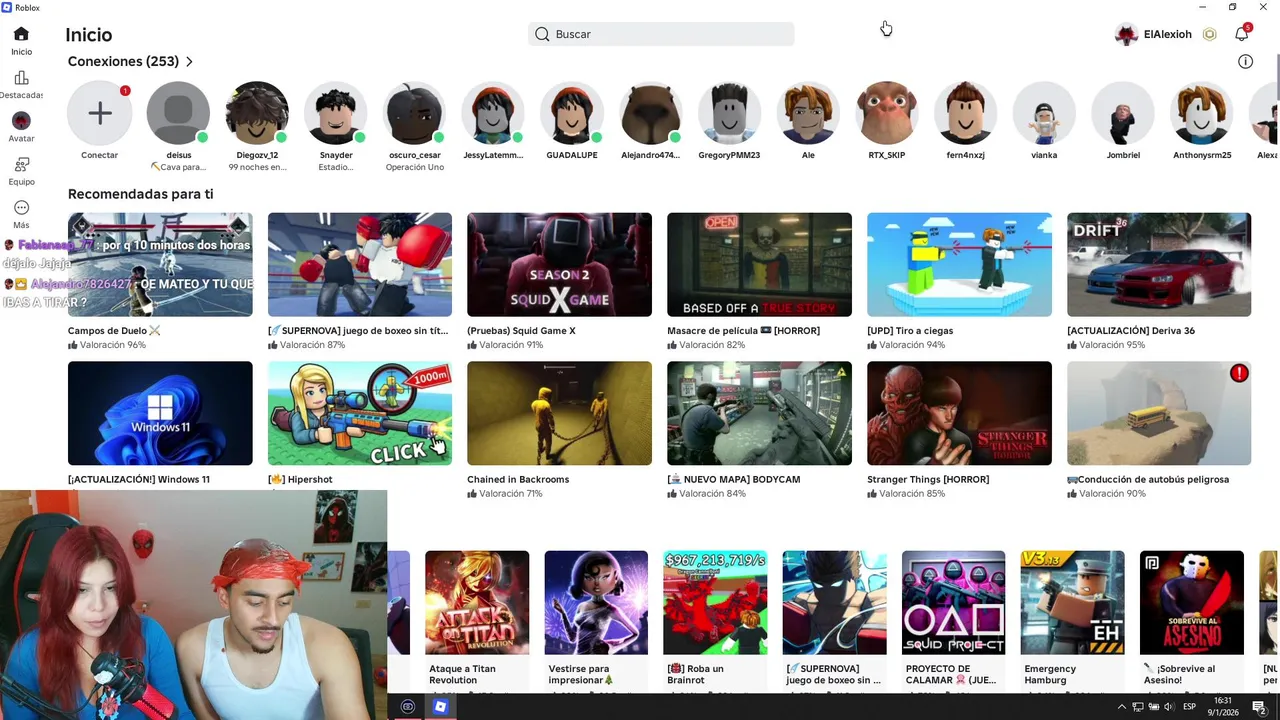Open the ESP language indicator
Screen dimensions: 1280x720
1190,707
